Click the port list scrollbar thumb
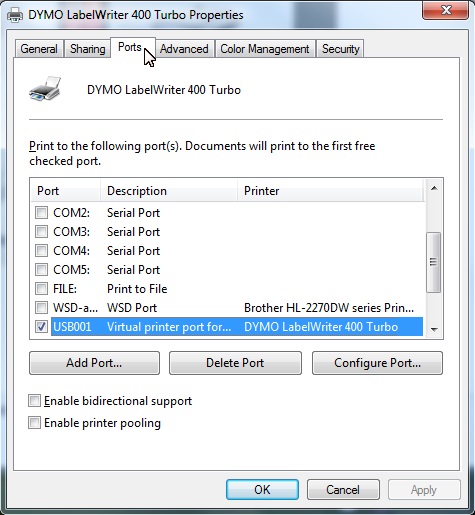The image size is (475, 515). 434,262
